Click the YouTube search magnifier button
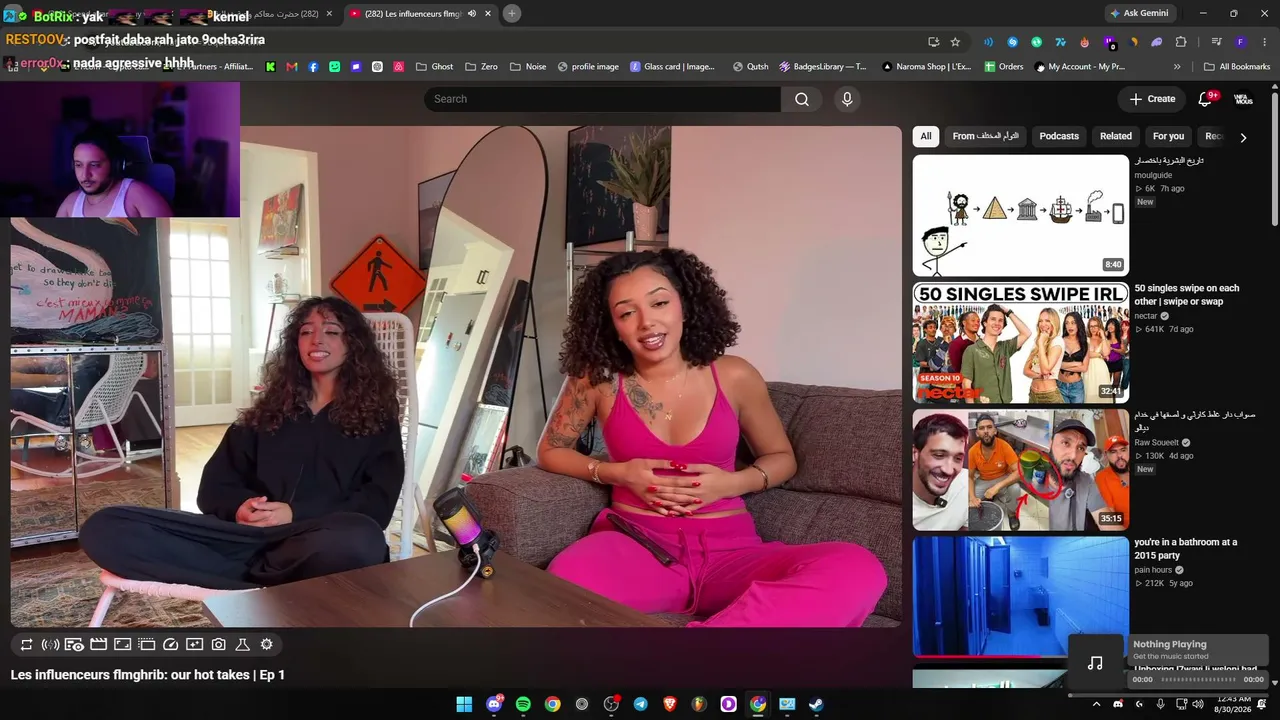The height and width of the screenshot is (720, 1280). 802,99
